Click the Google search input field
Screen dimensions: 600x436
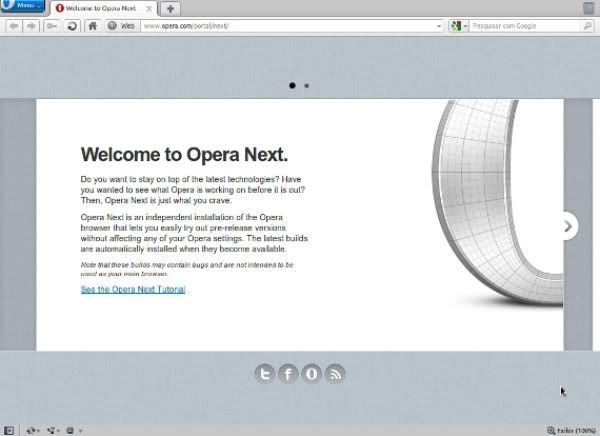pyautogui.click(x=524, y=26)
